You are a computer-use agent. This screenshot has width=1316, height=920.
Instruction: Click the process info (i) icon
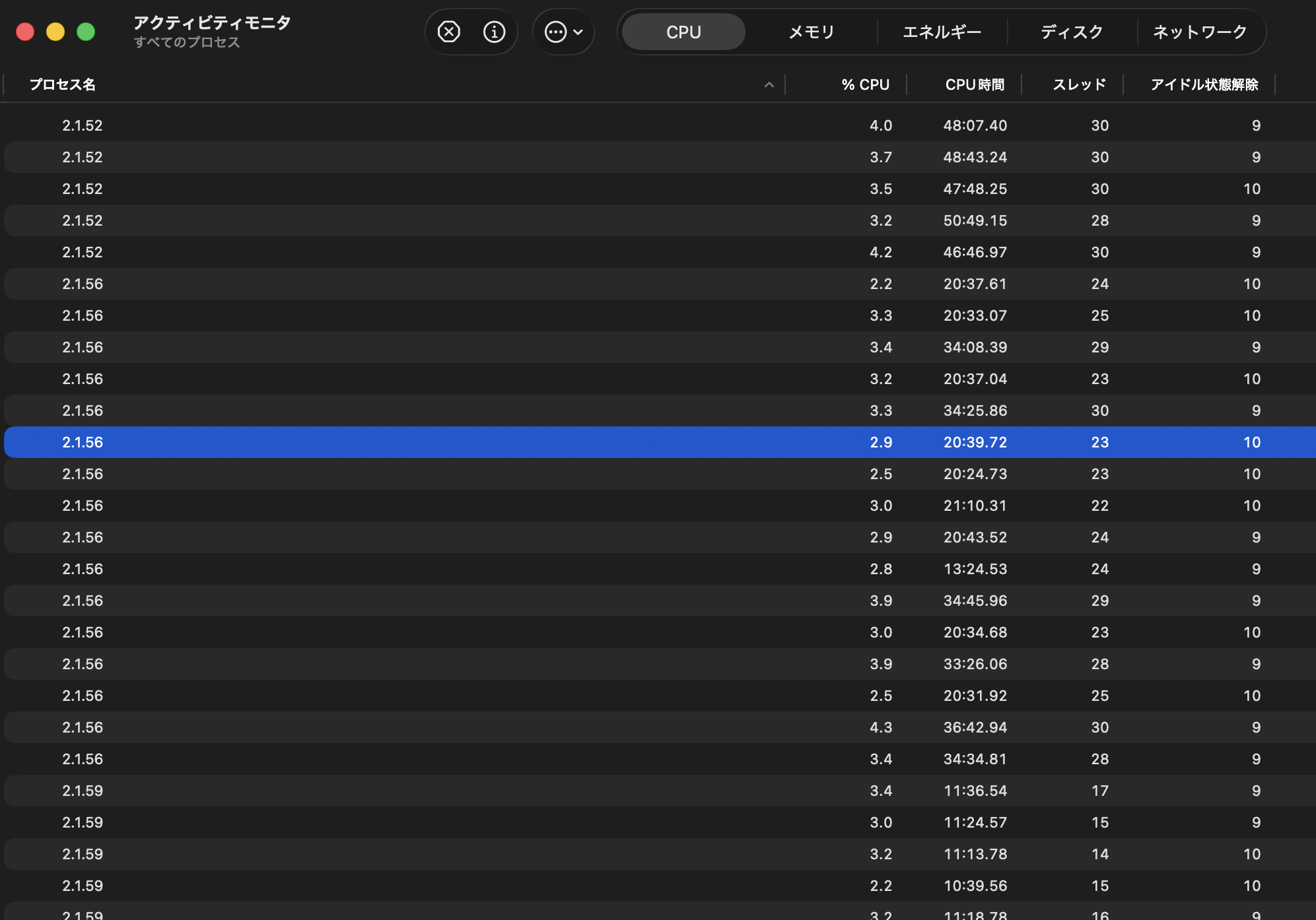point(494,32)
